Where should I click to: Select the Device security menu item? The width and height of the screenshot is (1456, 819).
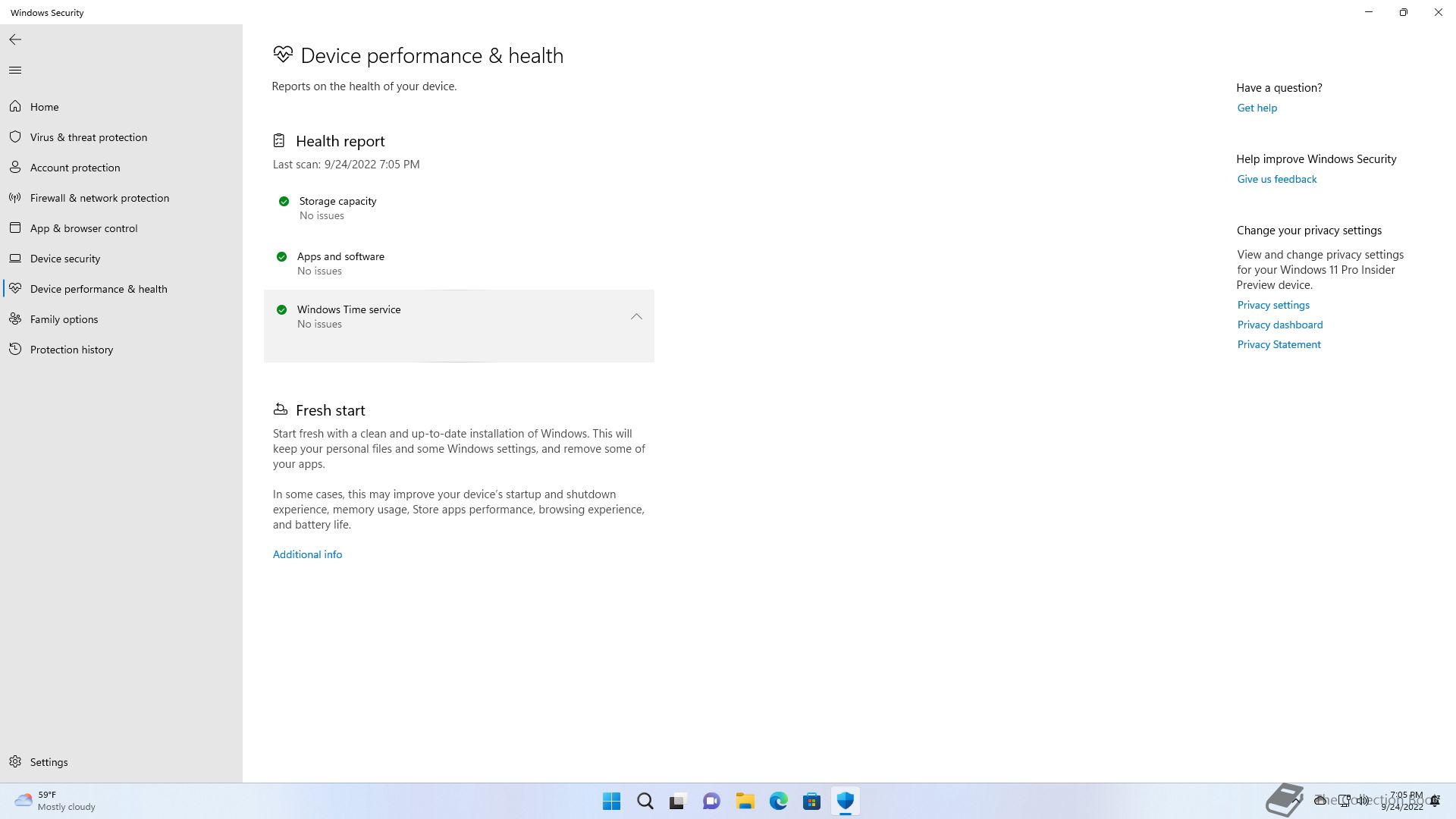pos(65,259)
